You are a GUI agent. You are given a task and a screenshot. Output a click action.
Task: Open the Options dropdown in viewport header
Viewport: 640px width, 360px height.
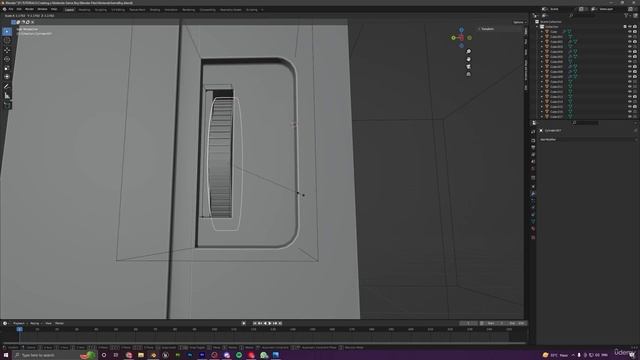coord(519,22)
